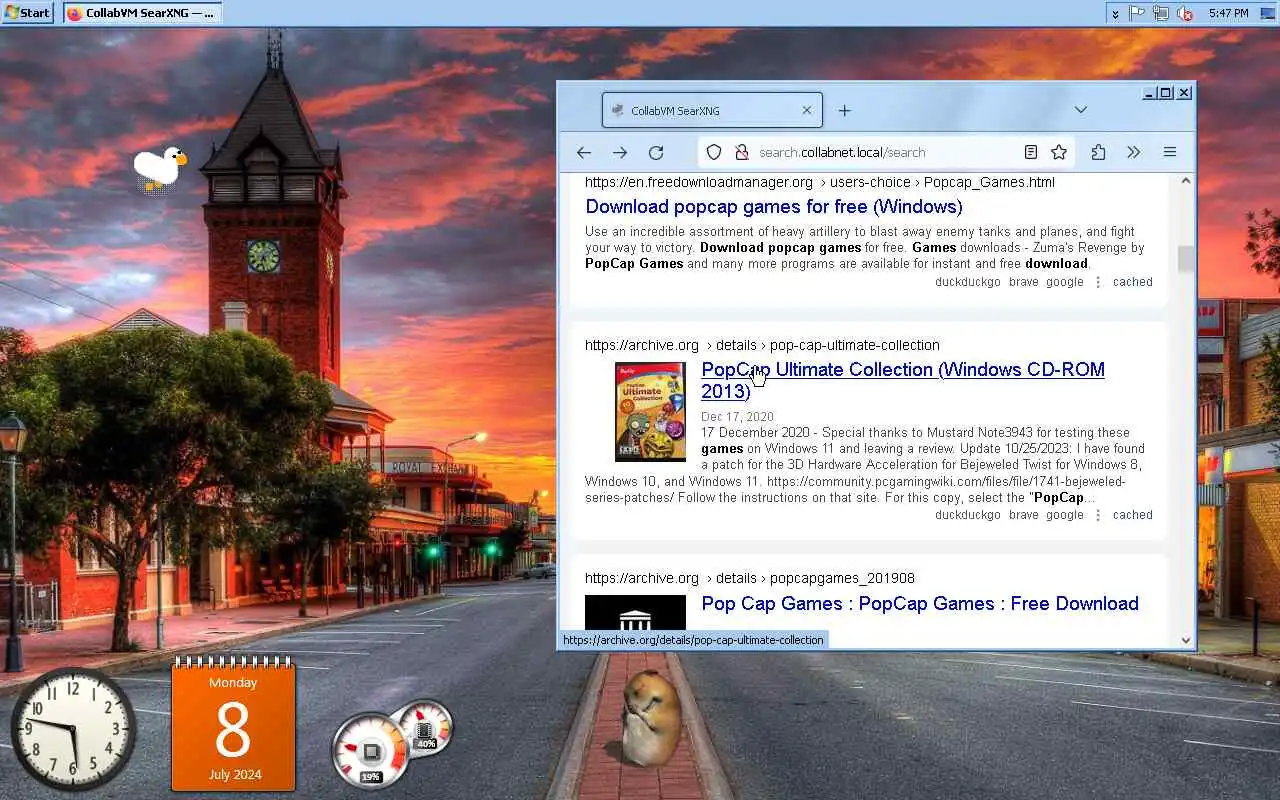Click the Show desktop button in taskbar
1280x800 pixels.
point(1267,13)
